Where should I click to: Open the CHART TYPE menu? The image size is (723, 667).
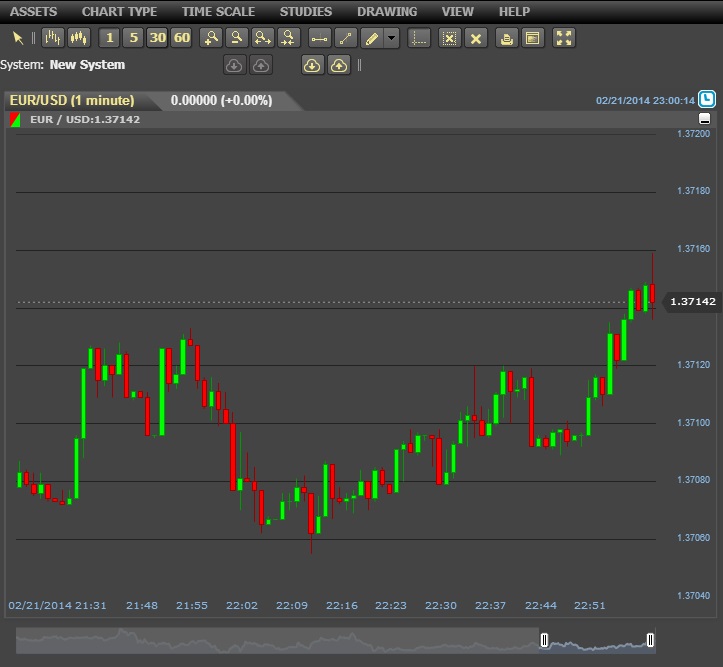(119, 12)
